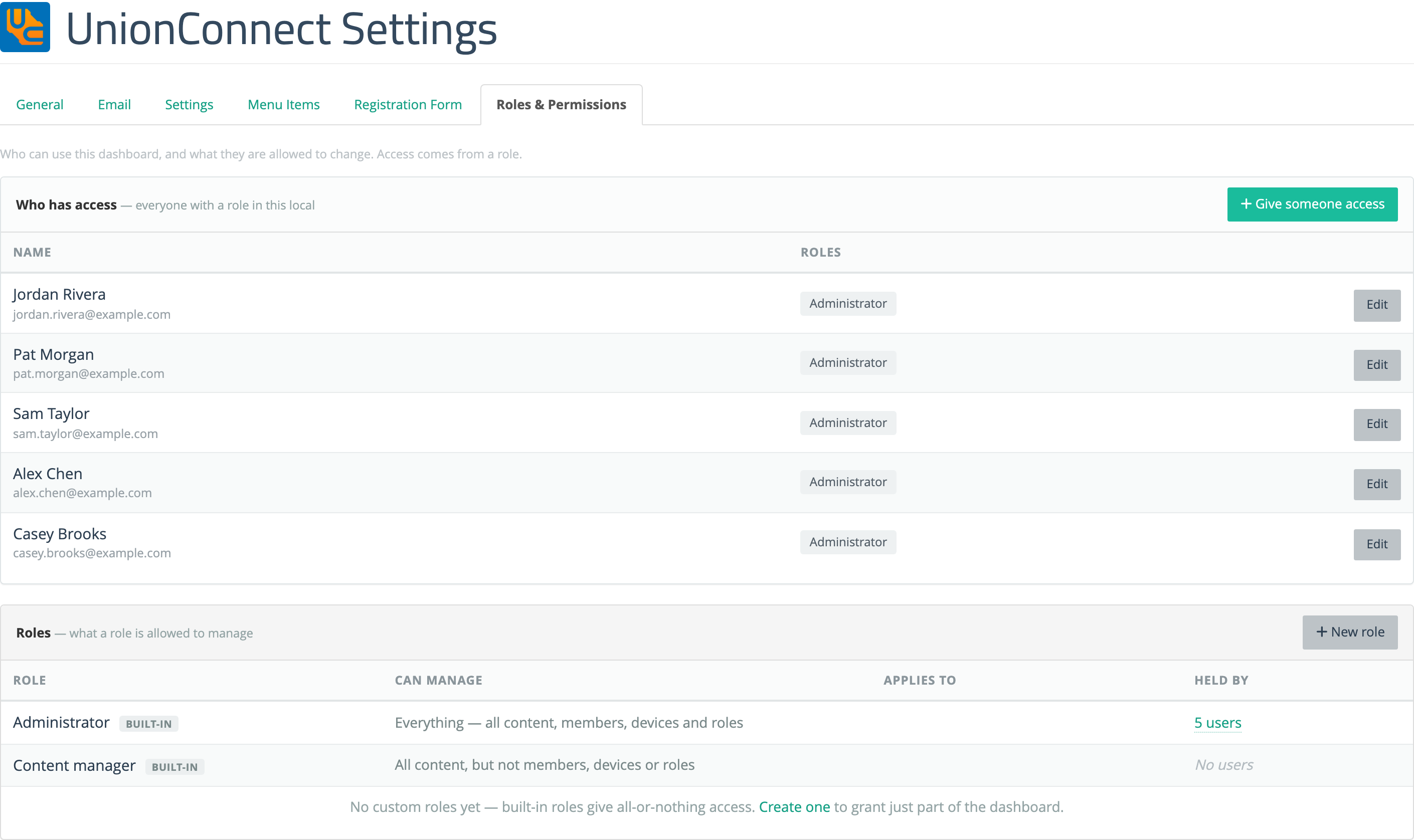The image size is (1414, 840).
Task: Click Jordan Rivera's Administrator role badge
Action: (848, 303)
